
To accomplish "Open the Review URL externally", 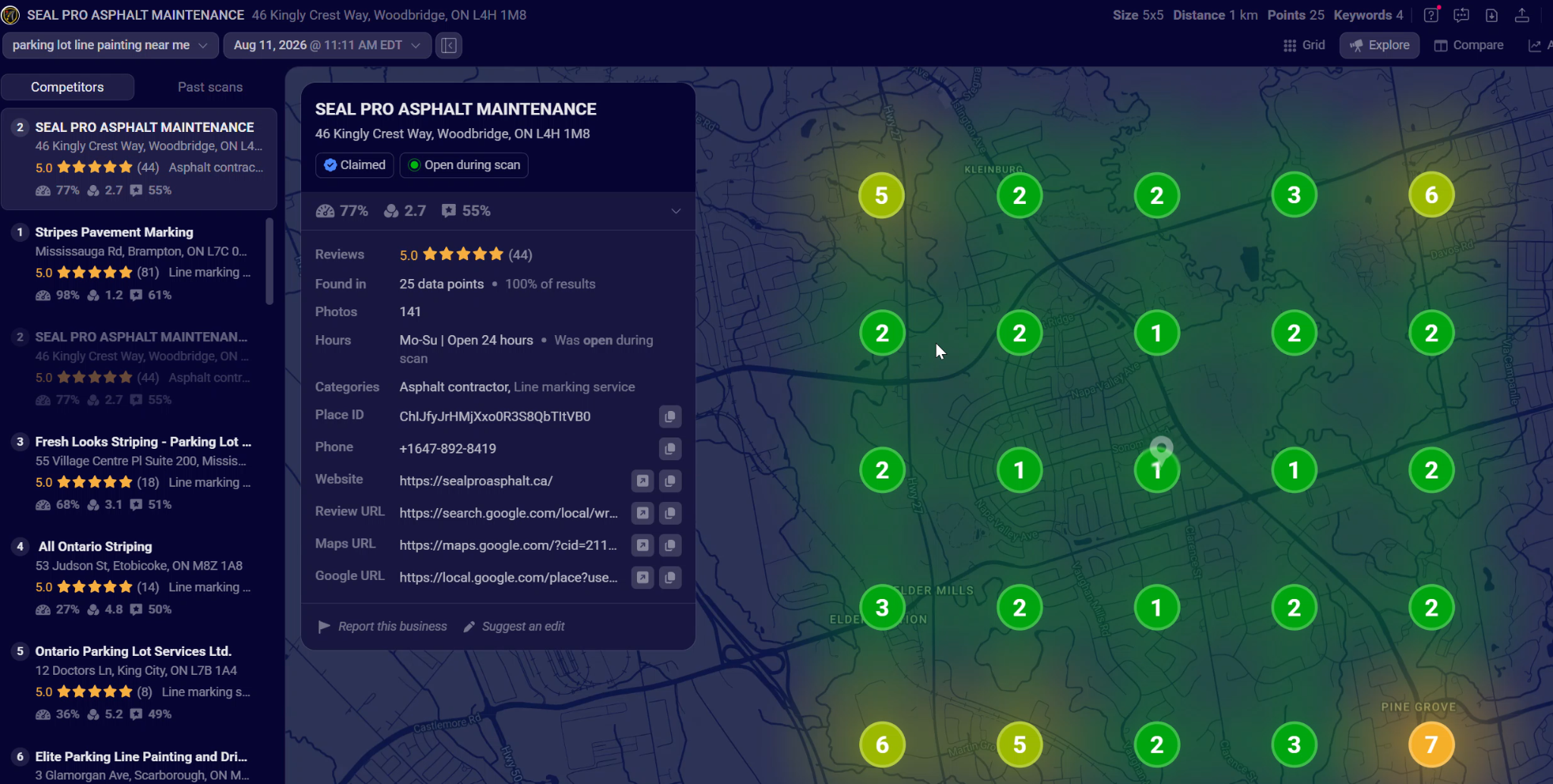I will coord(642,513).
